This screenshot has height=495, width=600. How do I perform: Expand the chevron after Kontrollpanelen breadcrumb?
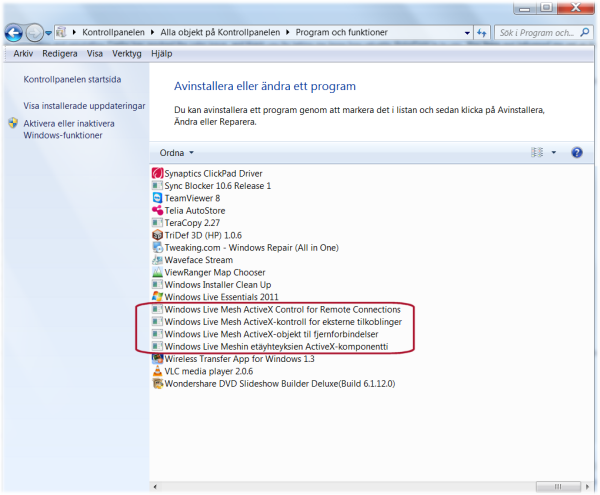(152, 33)
